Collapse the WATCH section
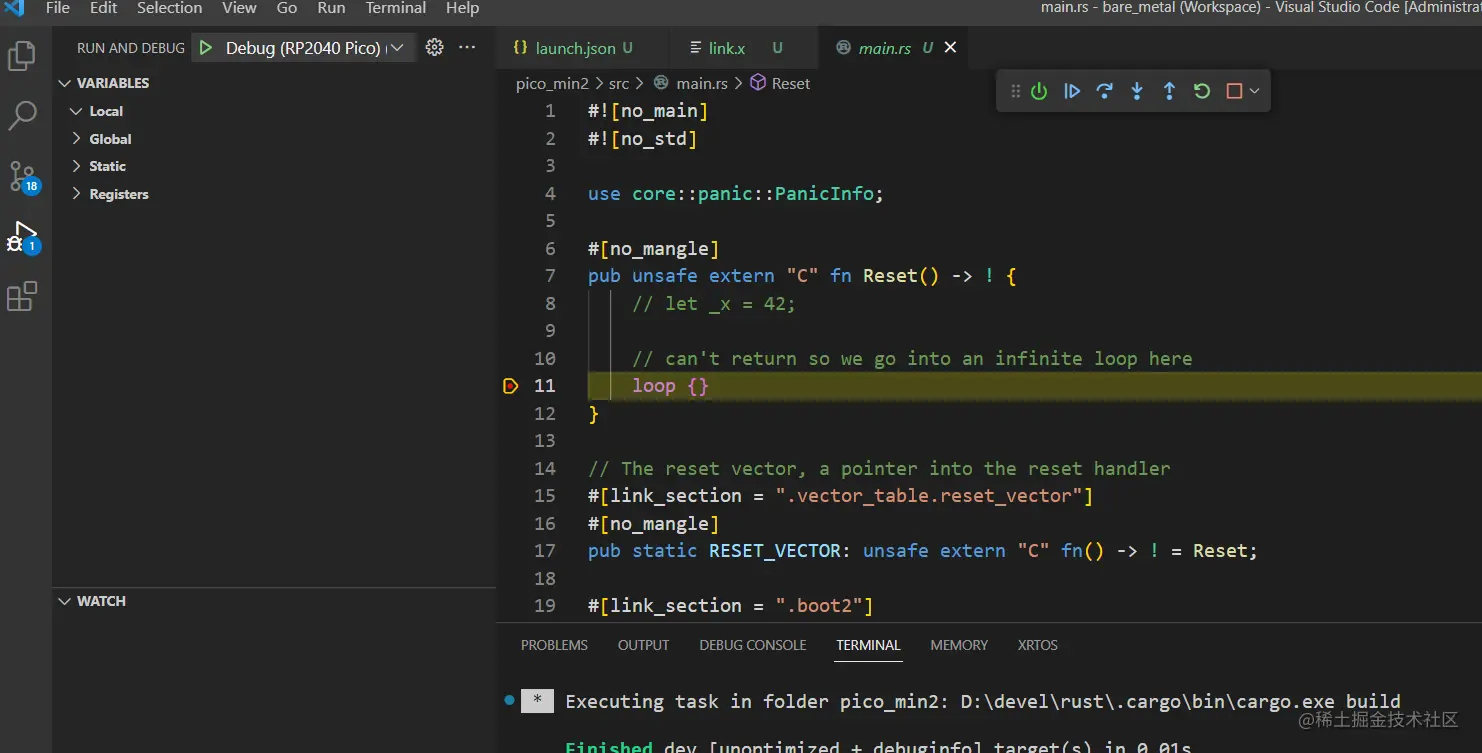 click(65, 601)
